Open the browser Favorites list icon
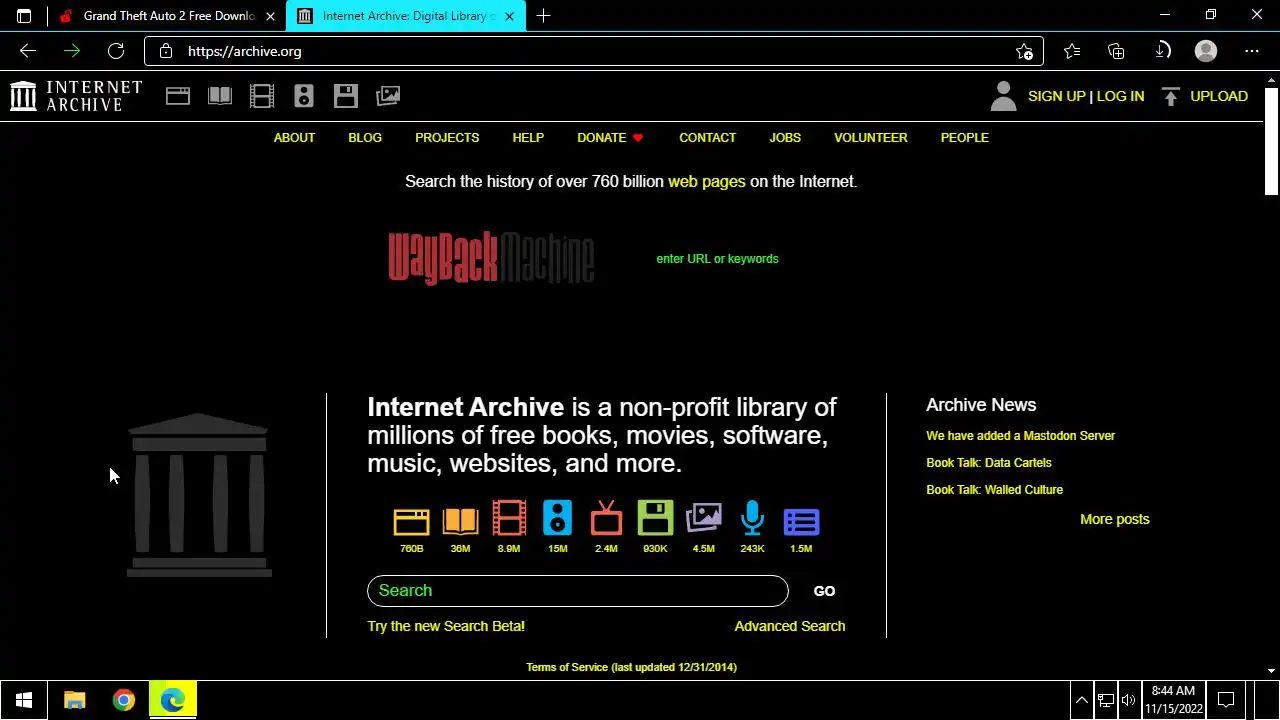Screen dimensions: 1280x720 coord(1072,51)
